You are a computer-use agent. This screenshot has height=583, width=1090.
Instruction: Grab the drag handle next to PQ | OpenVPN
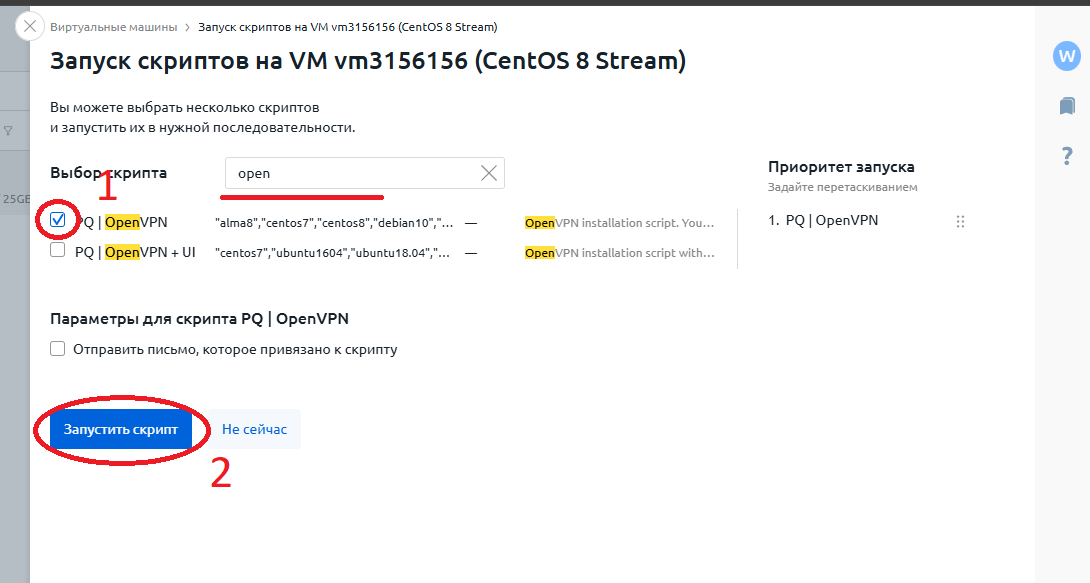[x=960, y=222]
